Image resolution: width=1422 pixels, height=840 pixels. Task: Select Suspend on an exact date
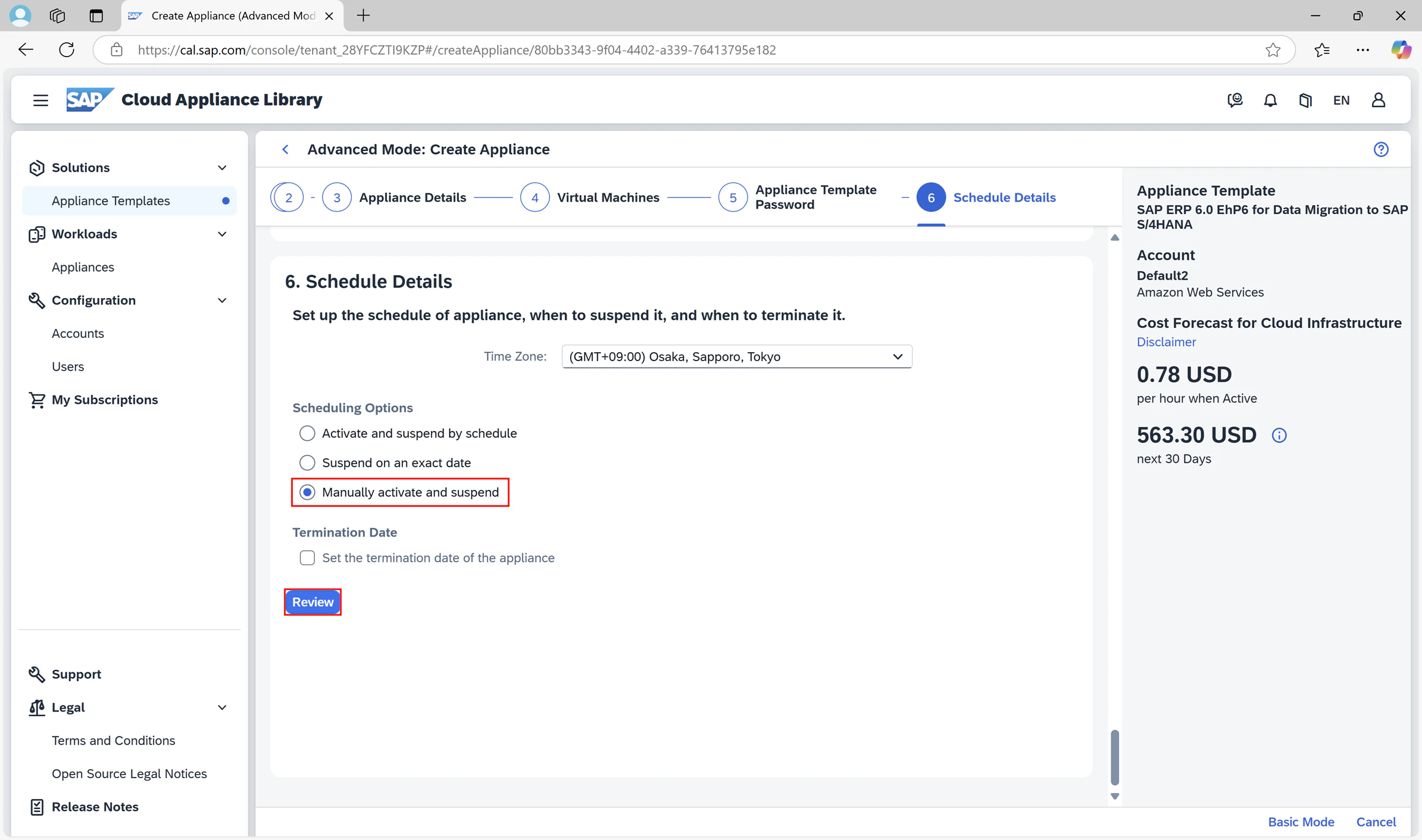click(307, 463)
